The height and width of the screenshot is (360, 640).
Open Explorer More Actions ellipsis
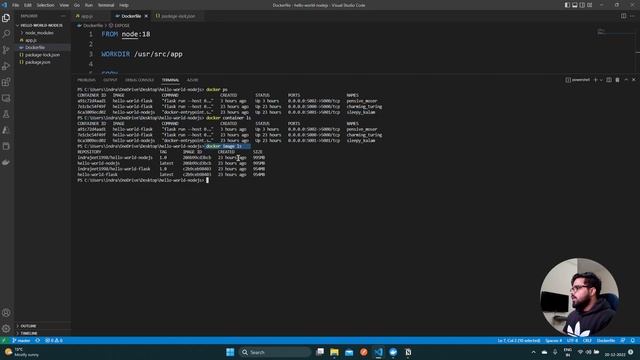click(x=63, y=16)
